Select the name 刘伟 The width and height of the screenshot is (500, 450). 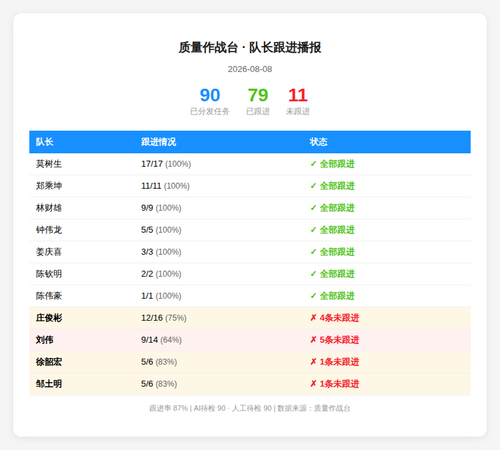click(x=45, y=340)
